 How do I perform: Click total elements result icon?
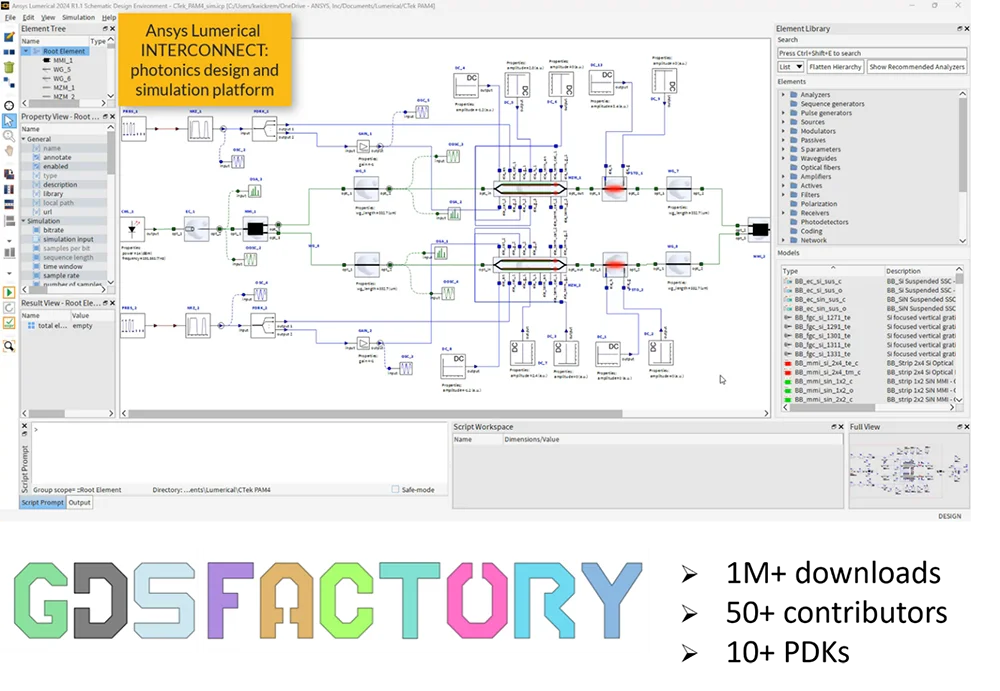click(31, 325)
